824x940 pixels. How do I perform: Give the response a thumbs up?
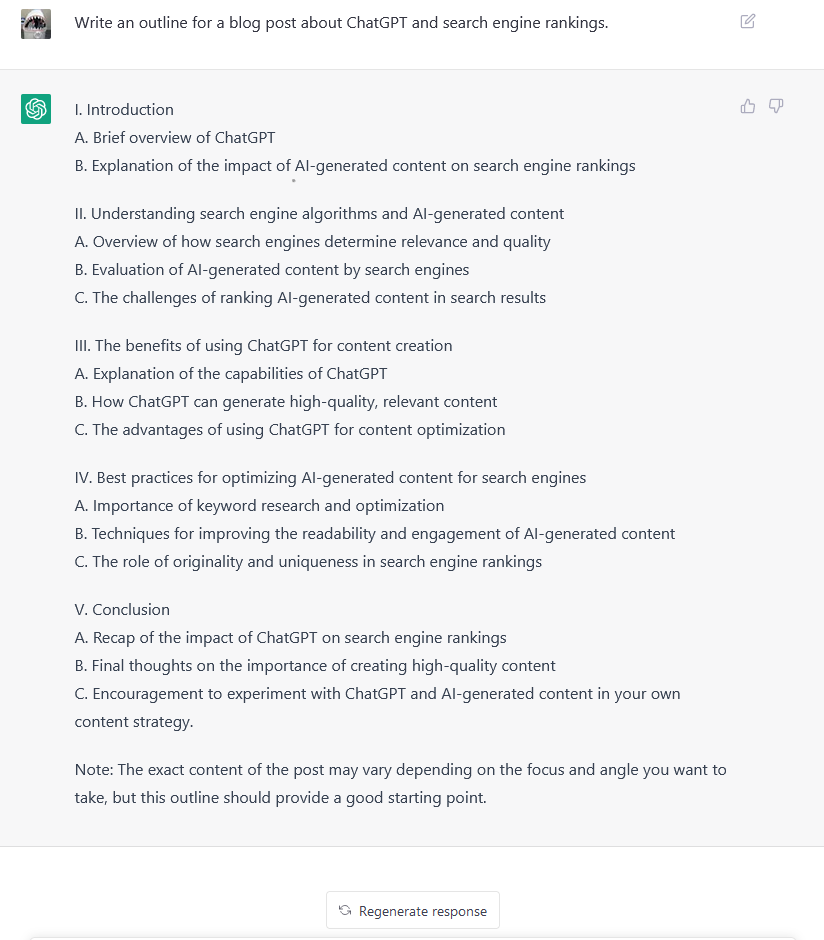click(748, 106)
